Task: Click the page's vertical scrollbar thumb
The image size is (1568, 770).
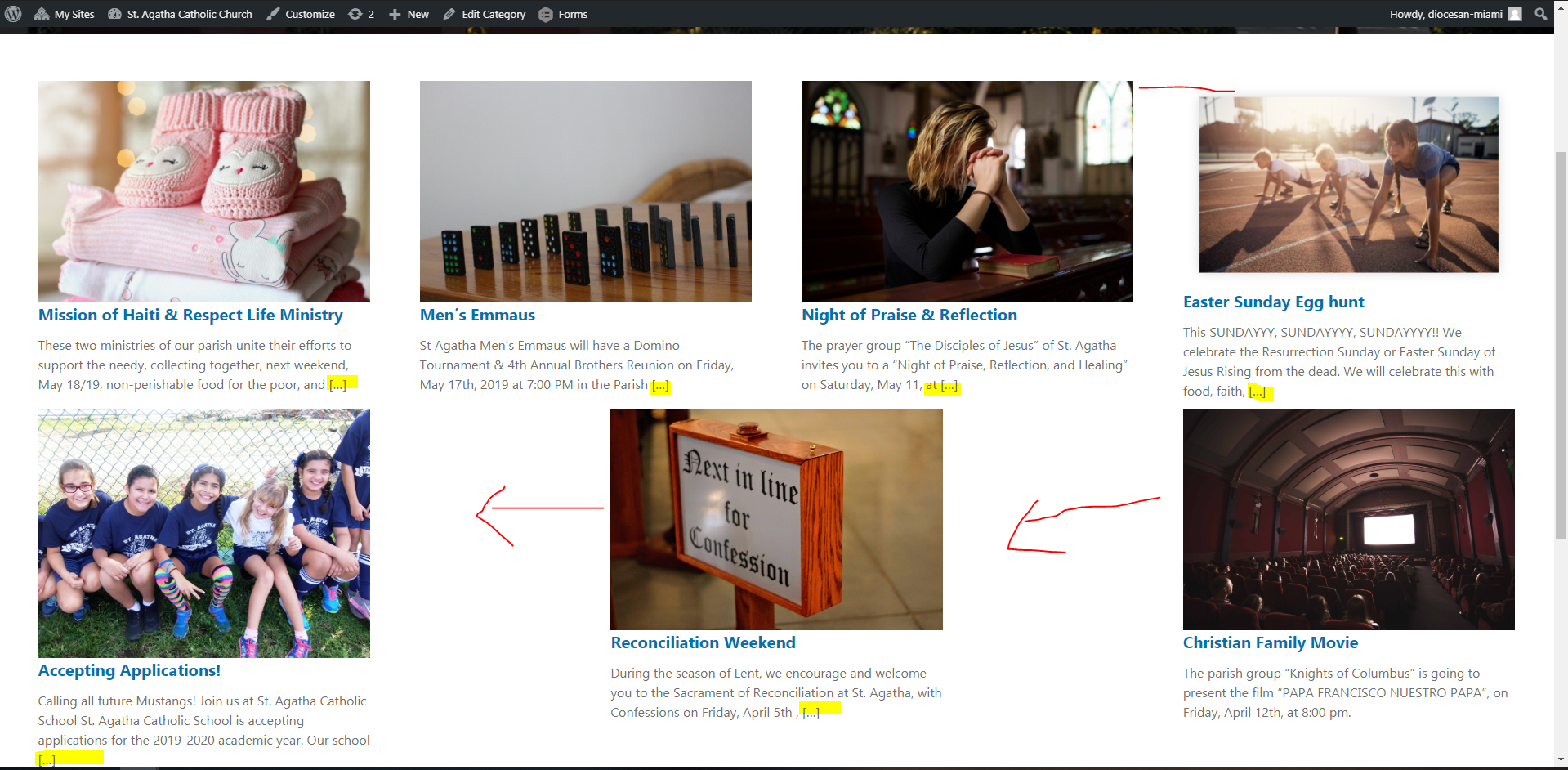Action: [1561, 343]
